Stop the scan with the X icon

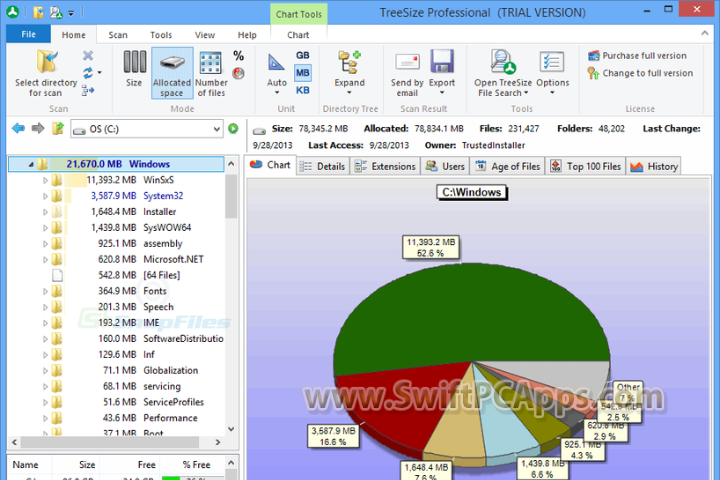tap(88, 56)
